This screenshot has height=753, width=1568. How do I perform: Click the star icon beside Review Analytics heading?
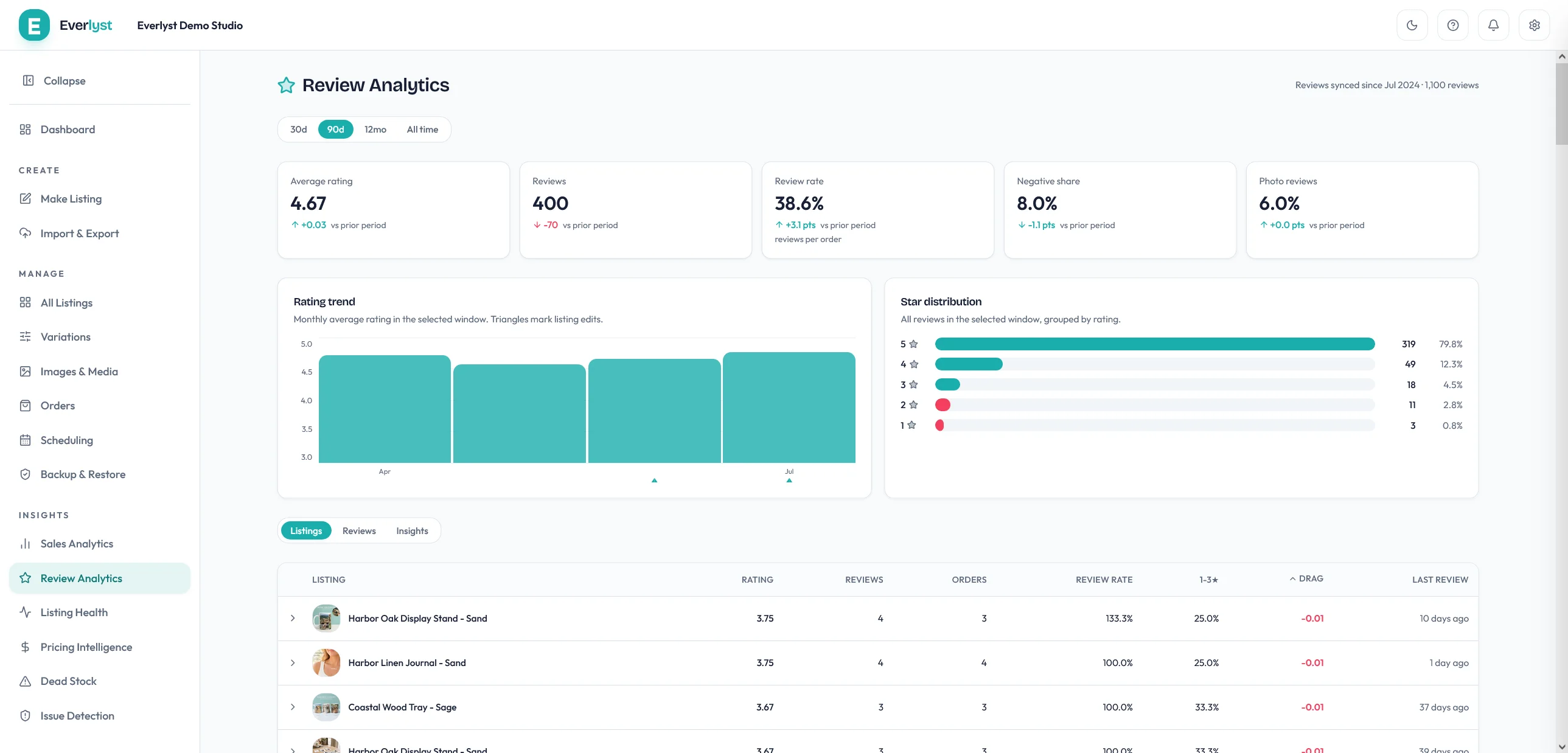[286, 85]
